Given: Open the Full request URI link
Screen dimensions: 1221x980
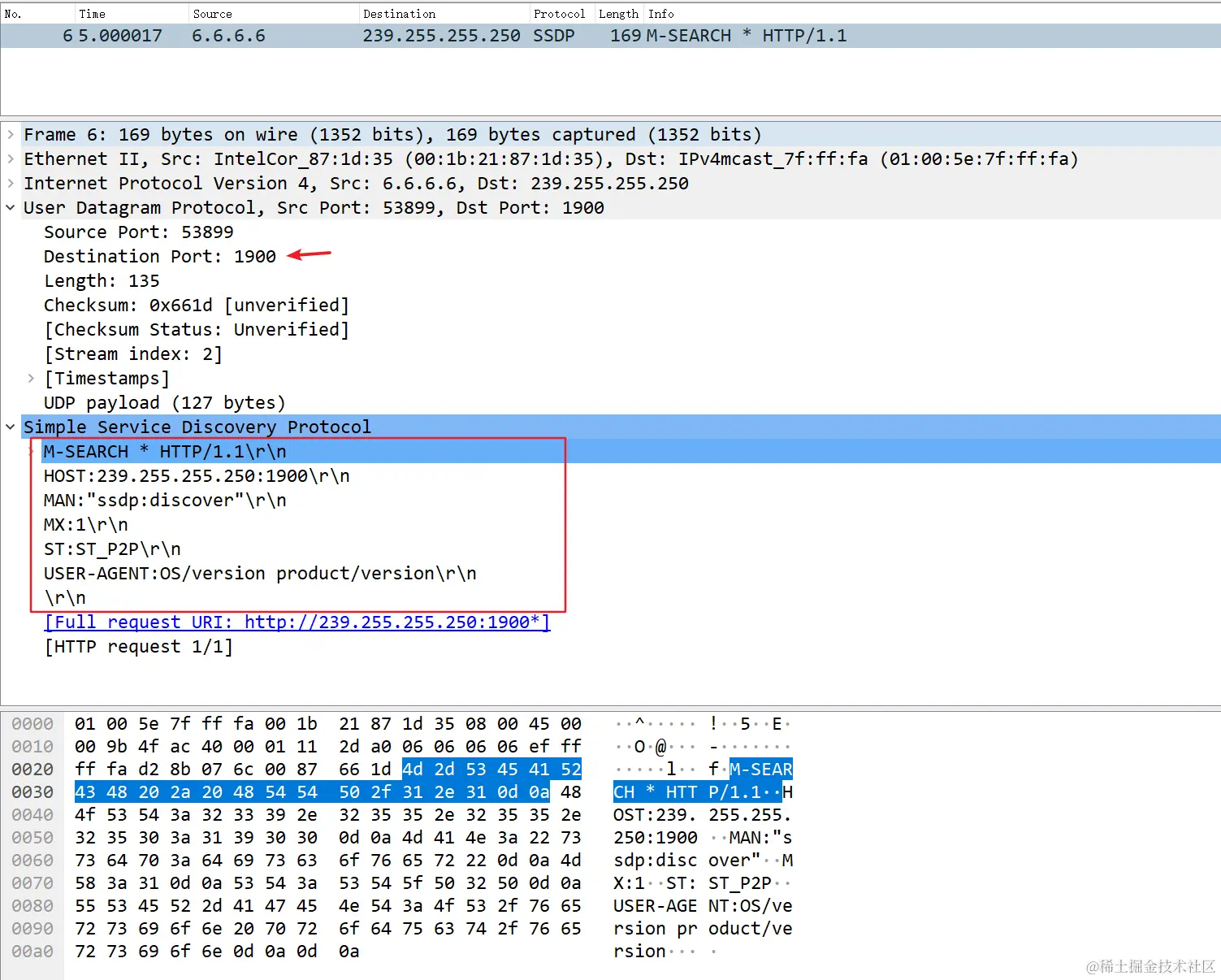Looking at the screenshot, I should point(297,622).
